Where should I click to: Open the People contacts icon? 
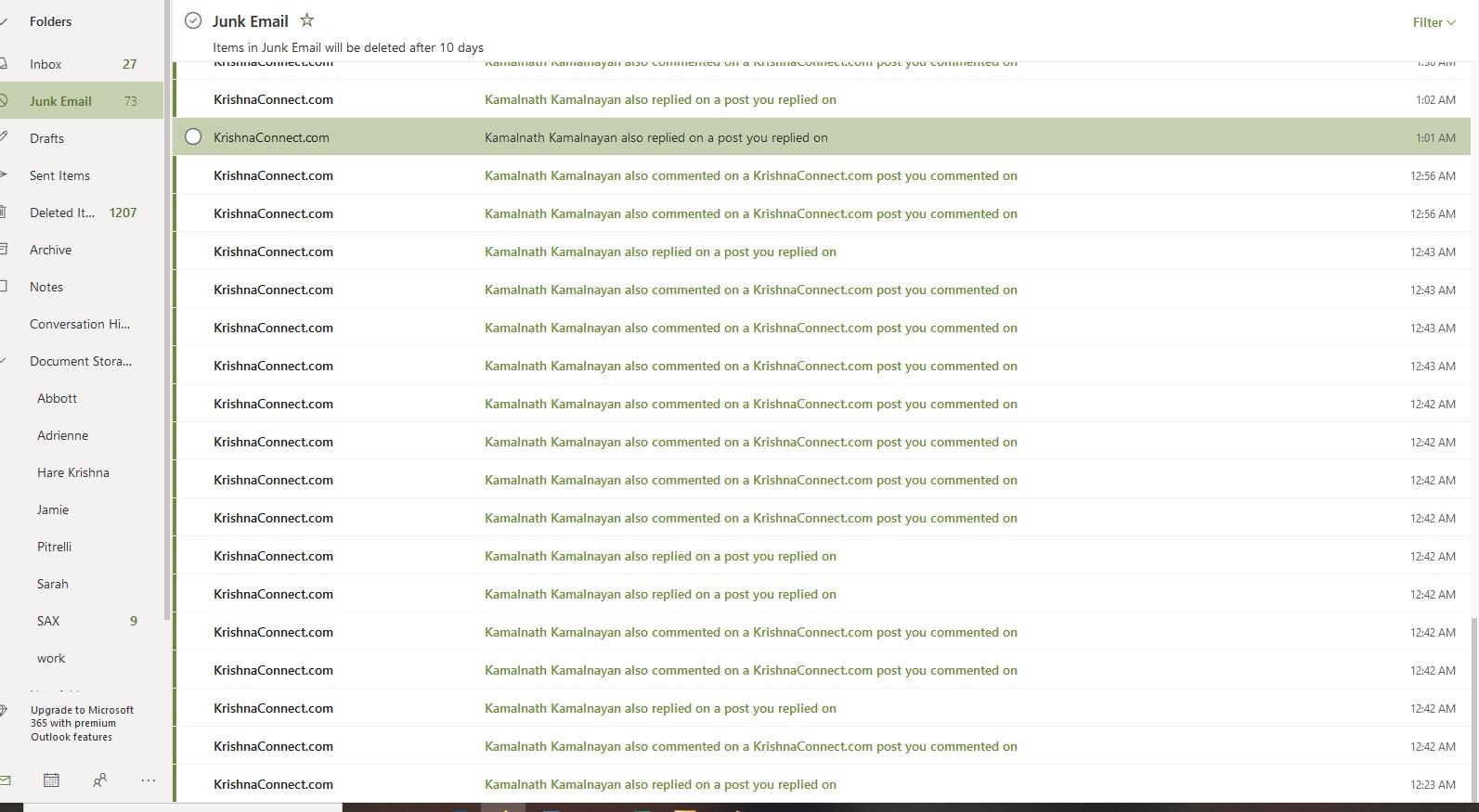click(99, 780)
